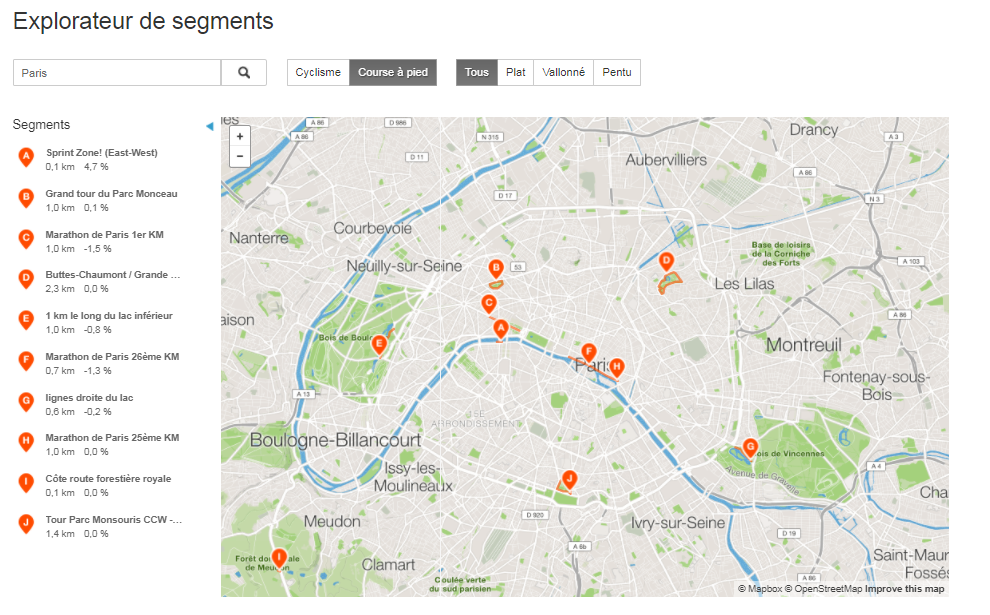Filter segments by Pentu terrain
Image resolution: width=990 pixels, height=615 pixels.
click(x=617, y=73)
